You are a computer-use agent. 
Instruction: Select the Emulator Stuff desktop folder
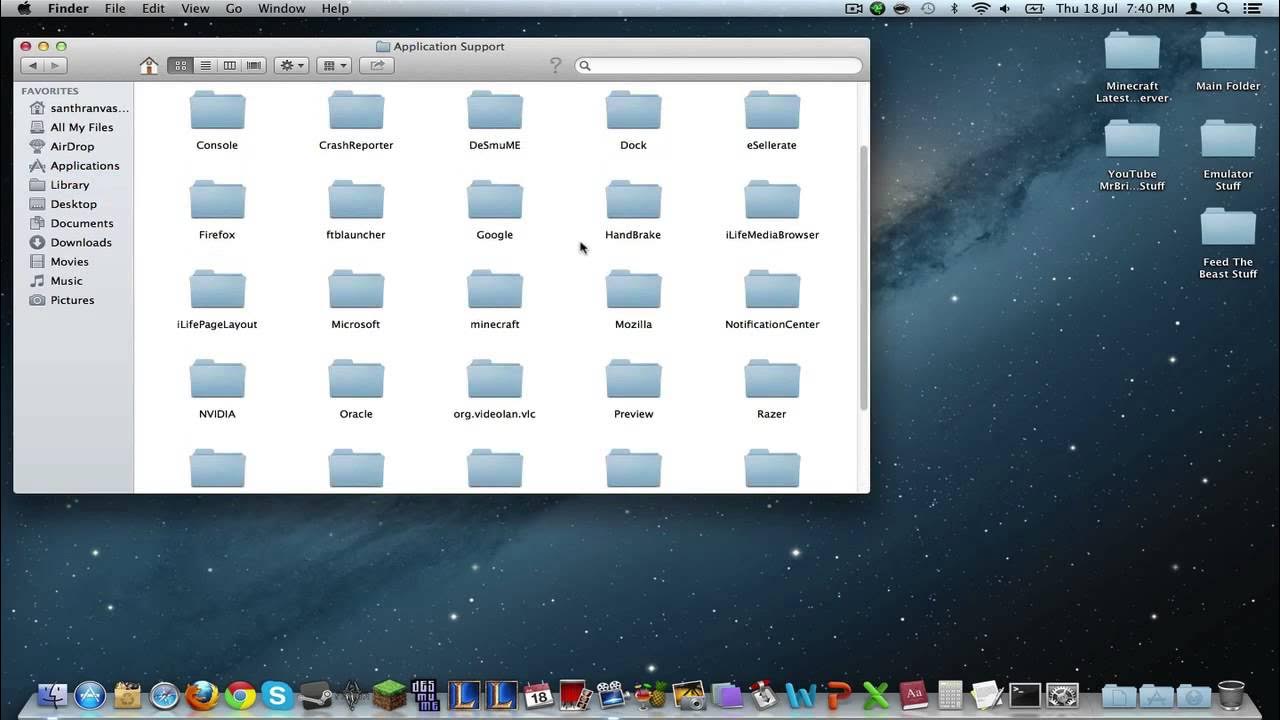1228,156
